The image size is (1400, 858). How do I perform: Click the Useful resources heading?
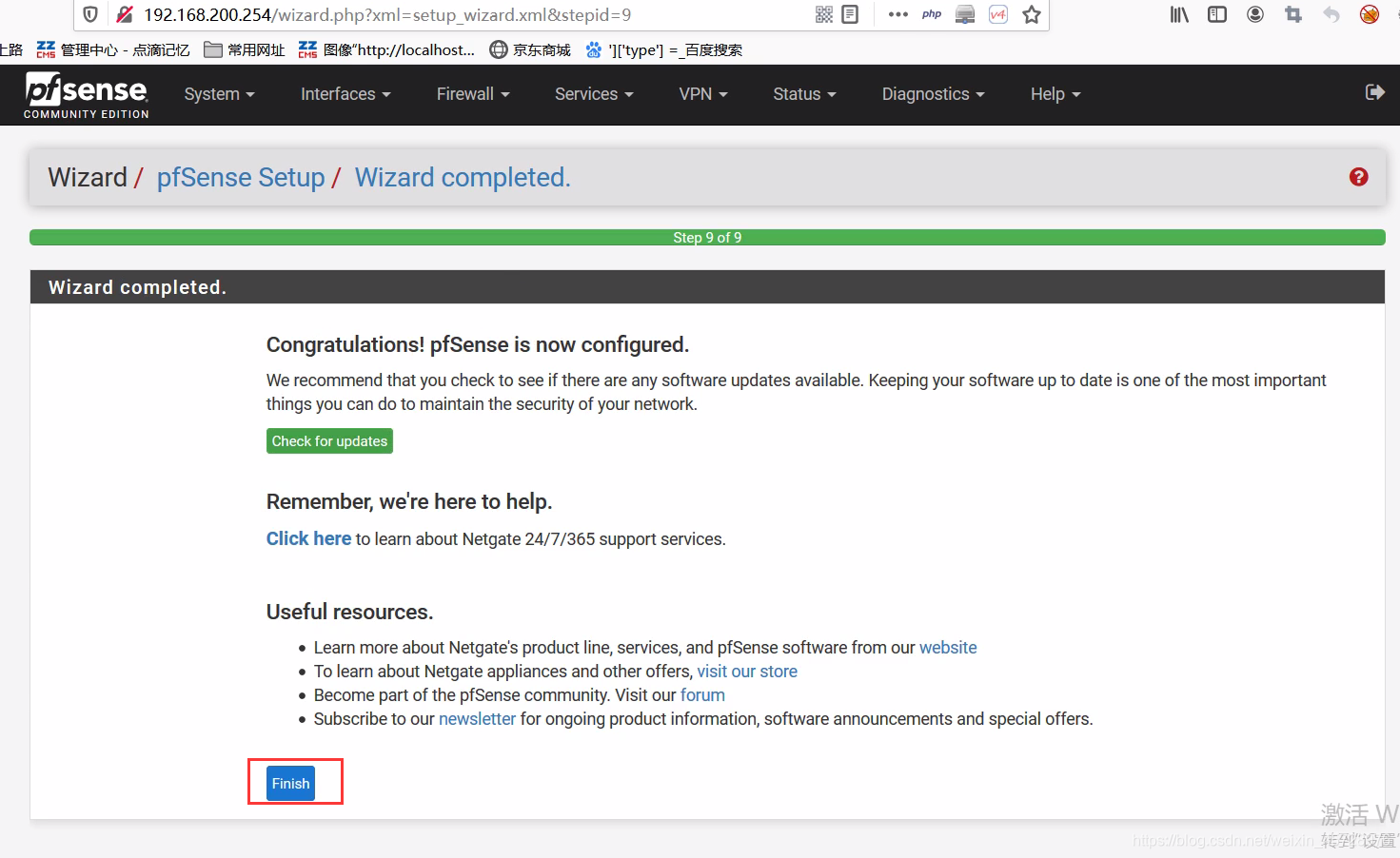pyautogui.click(x=350, y=612)
